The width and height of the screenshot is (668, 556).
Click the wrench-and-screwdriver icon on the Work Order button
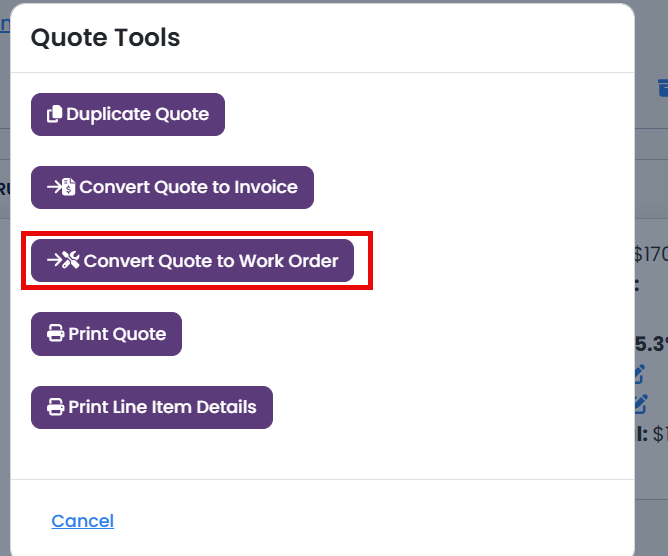point(70,260)
